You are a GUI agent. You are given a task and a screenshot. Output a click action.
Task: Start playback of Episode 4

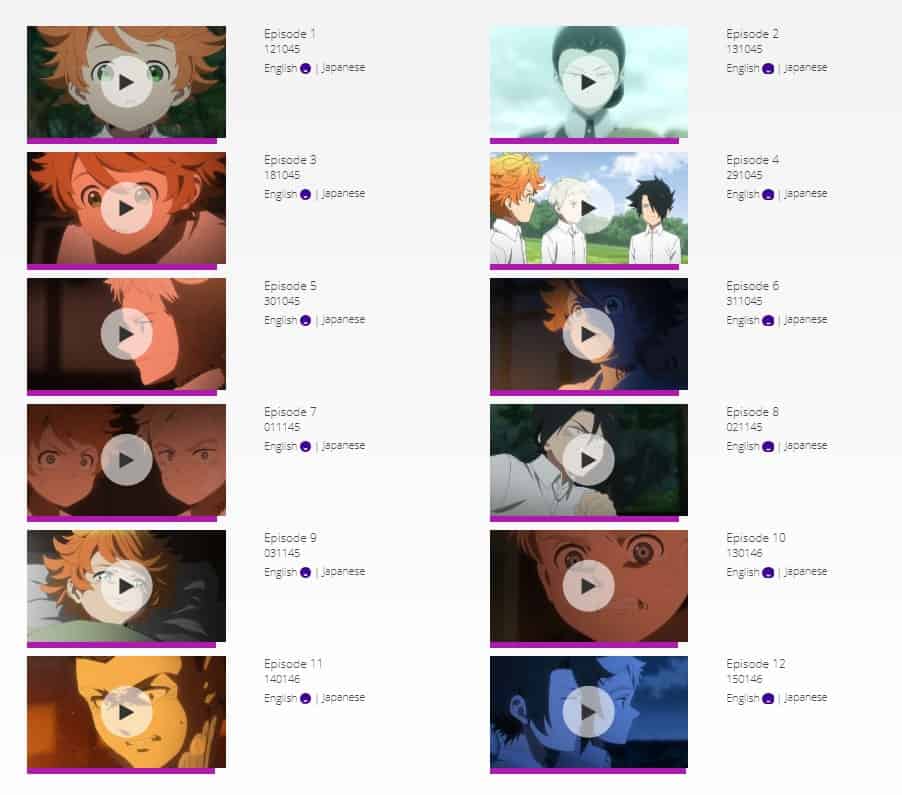pyautogui.click(x=588, y=208)
